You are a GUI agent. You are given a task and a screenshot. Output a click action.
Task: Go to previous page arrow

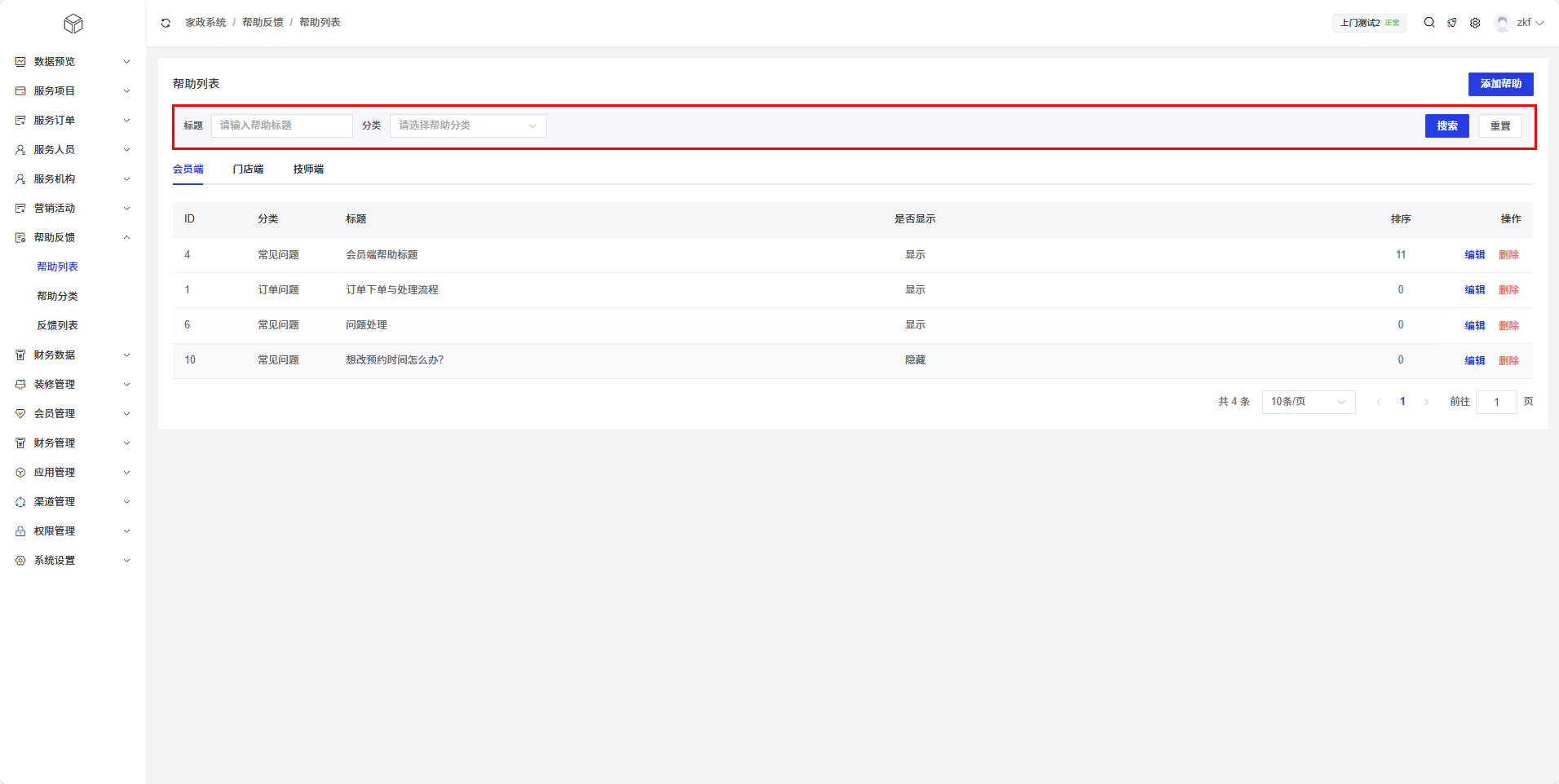pyautogui.click(x=1379, y=402)
